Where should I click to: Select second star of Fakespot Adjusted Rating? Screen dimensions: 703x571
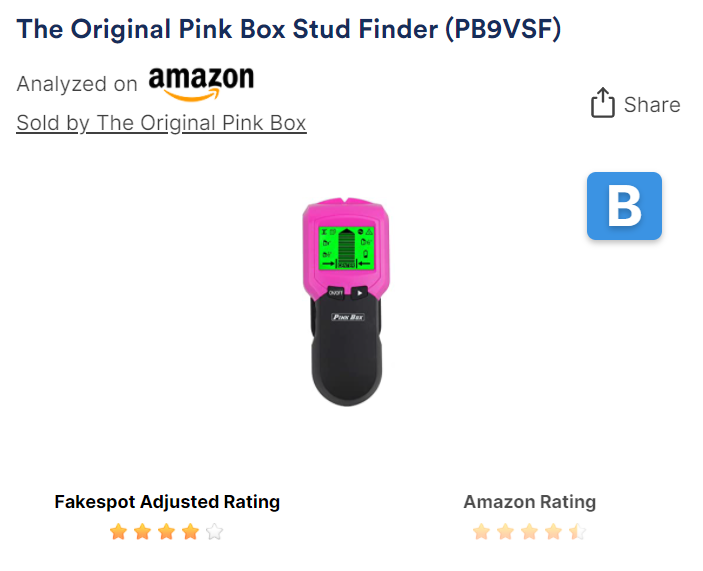click(x=143, y=532)
